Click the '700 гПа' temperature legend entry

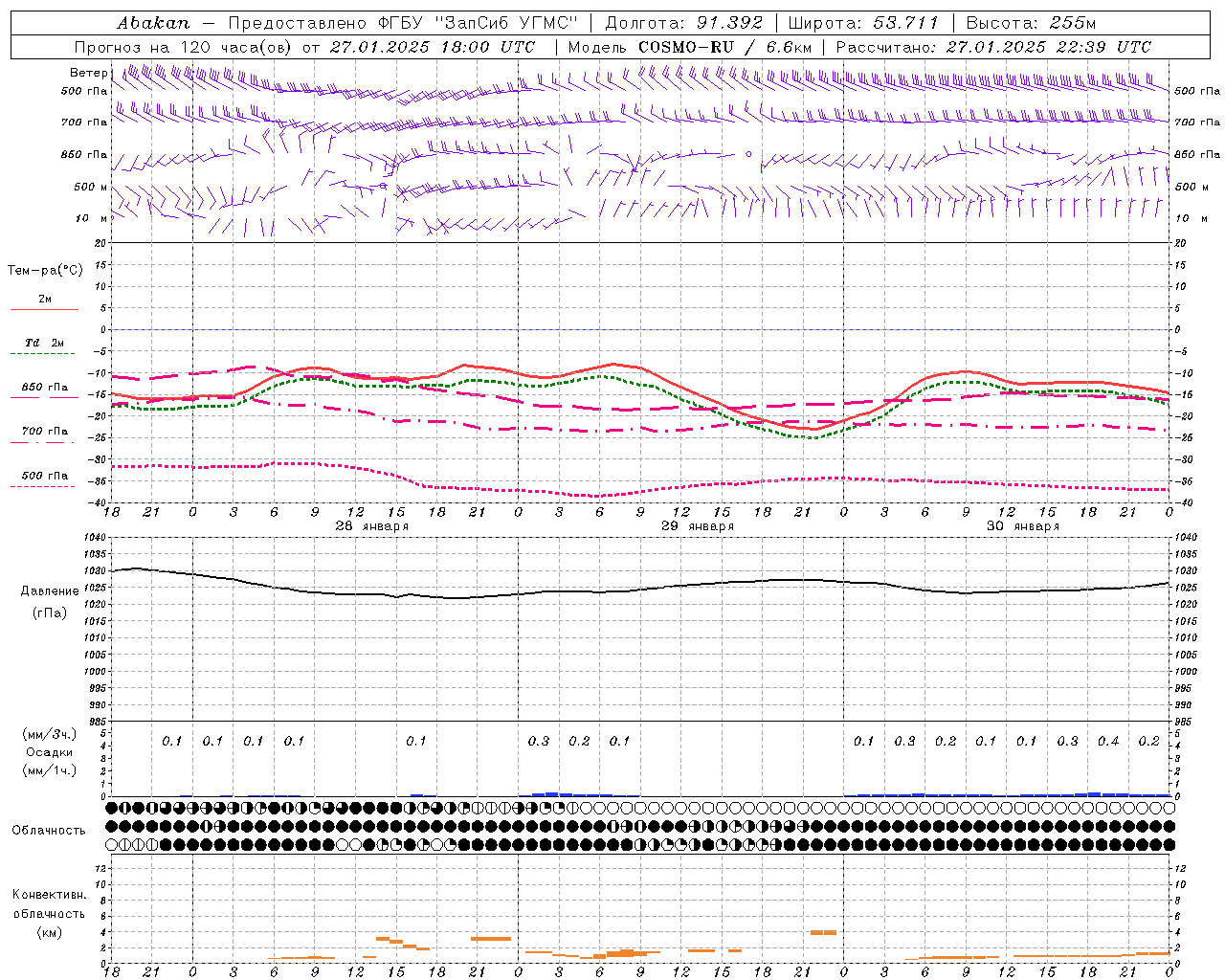pos(45,431)
